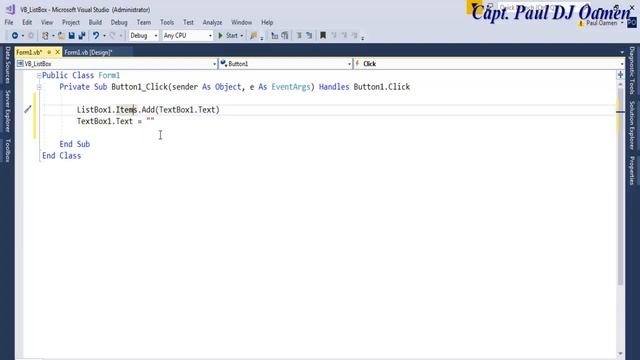
Task: Open the Solution Explorer side tab
Action: click(631, 125)
